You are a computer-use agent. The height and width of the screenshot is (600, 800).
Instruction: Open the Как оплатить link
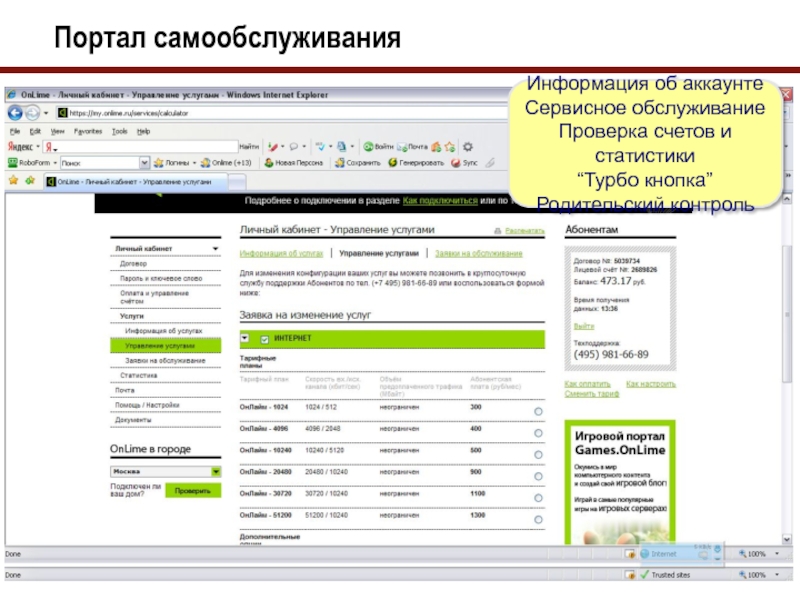587,384
